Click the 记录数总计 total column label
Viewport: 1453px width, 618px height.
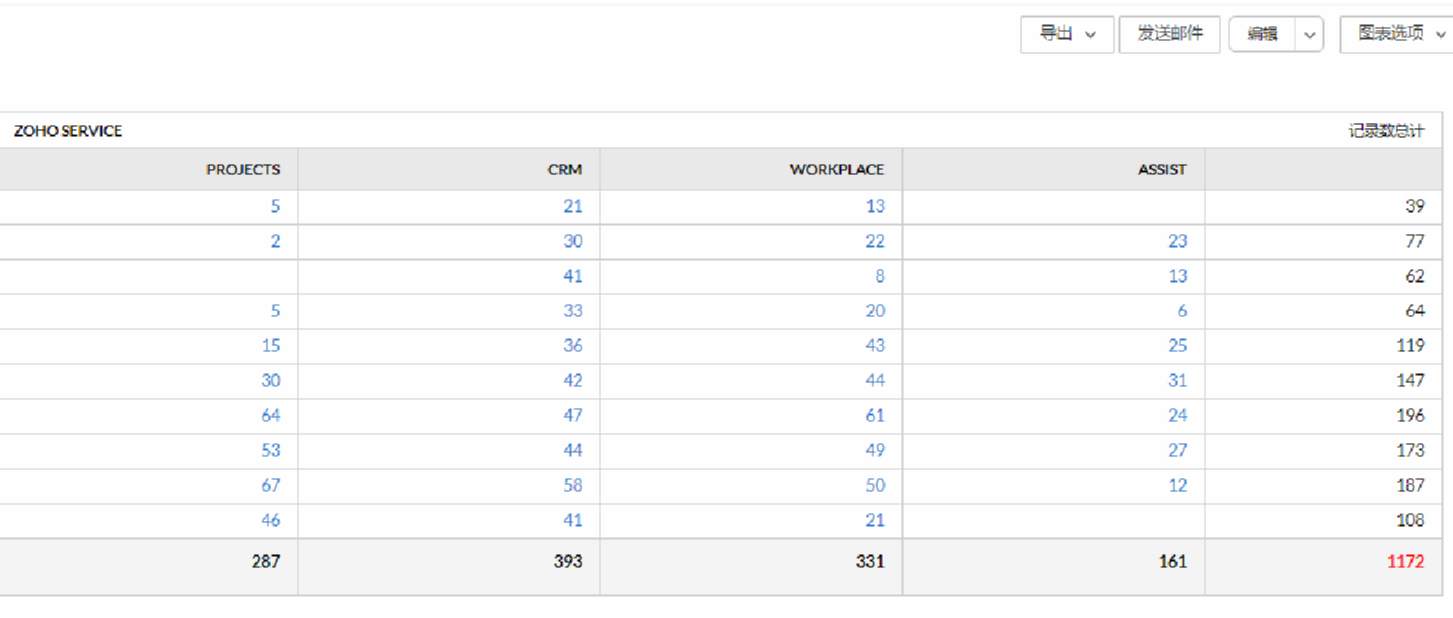(x=1386, y=131)
